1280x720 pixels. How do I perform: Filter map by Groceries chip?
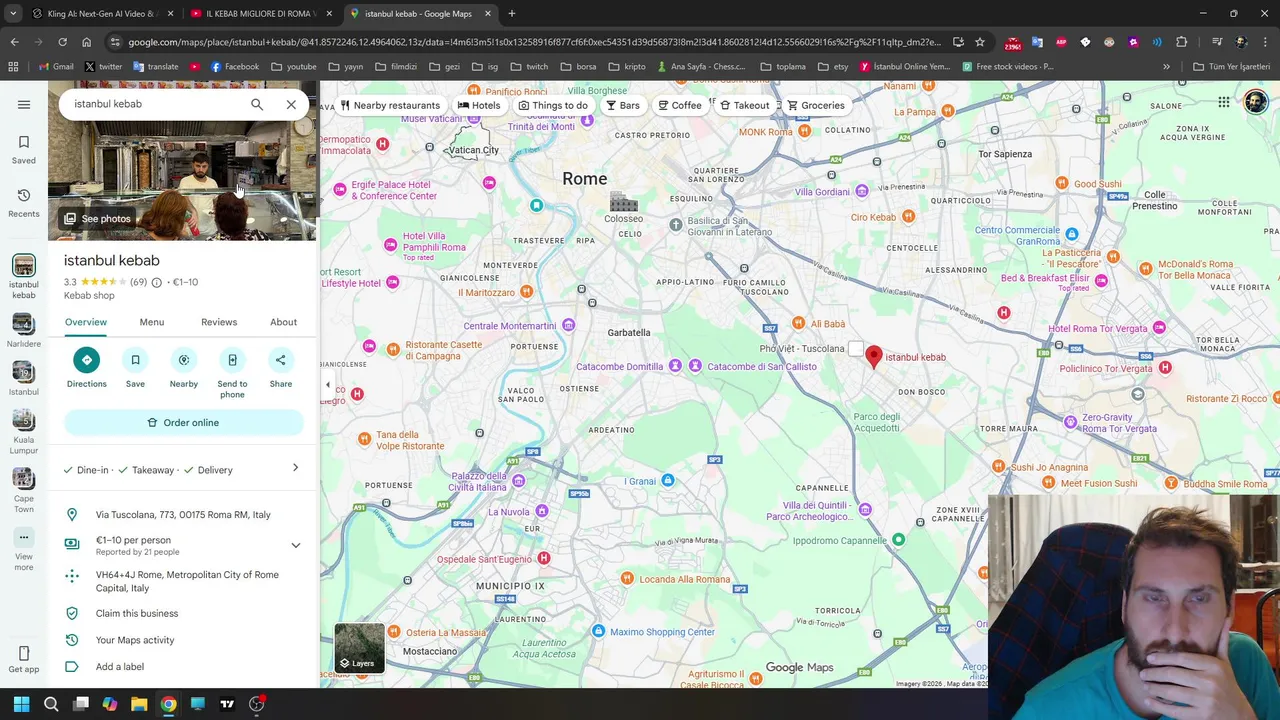pyautogui.click(x=816, y=105)
